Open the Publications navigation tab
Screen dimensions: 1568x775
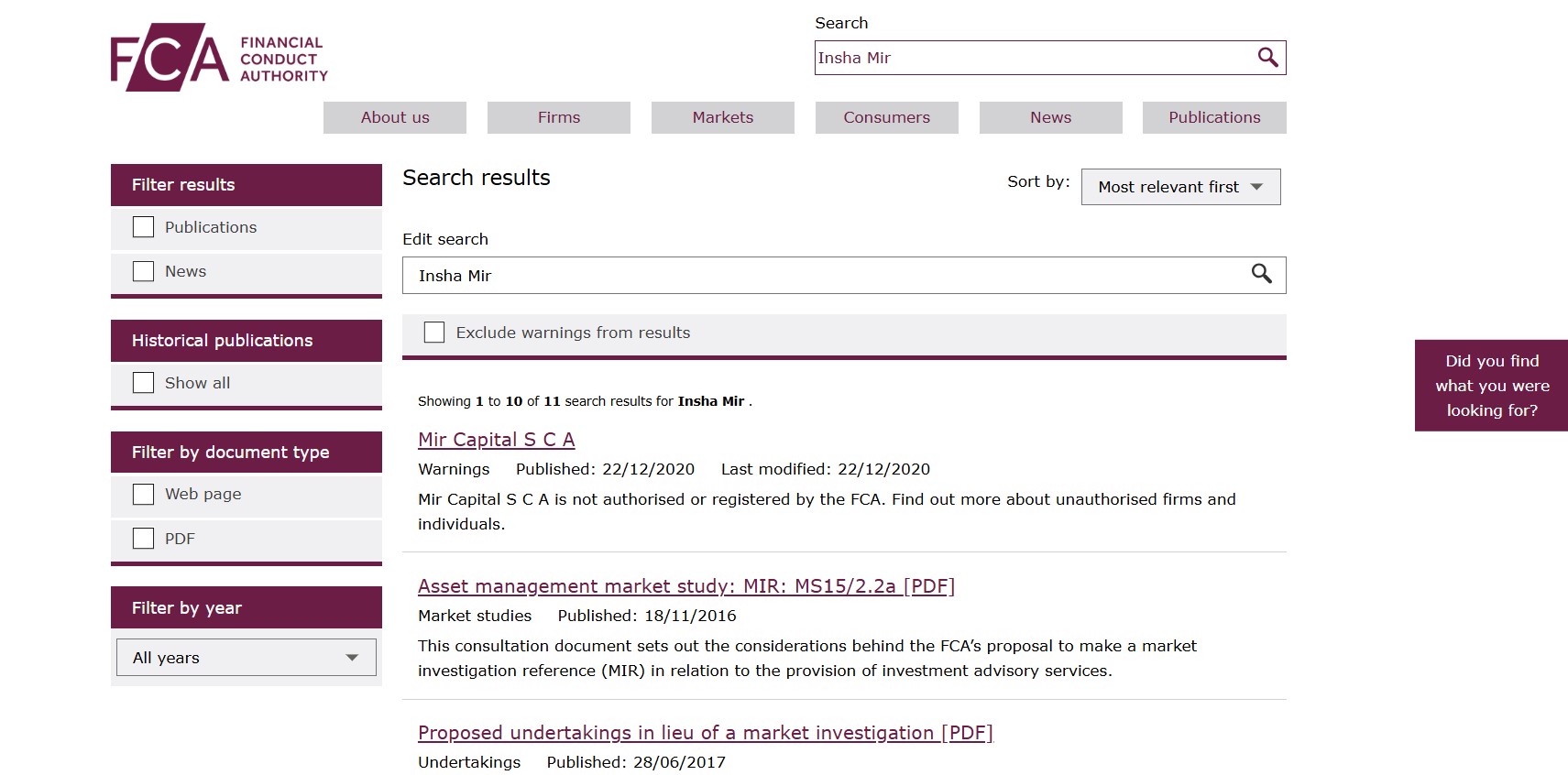(x=1214, y=117)
